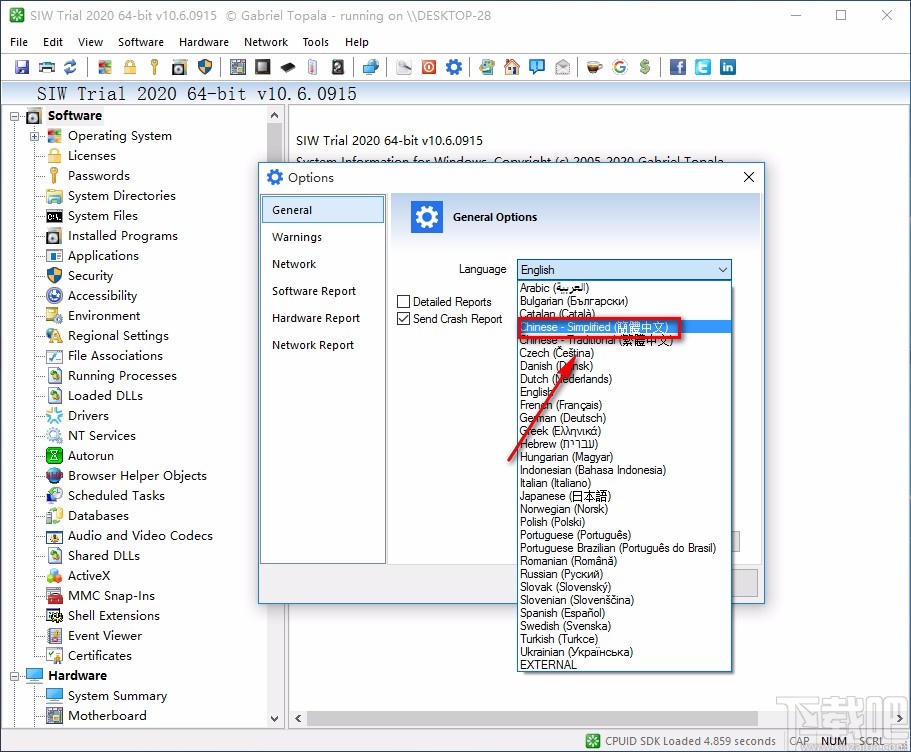Click the Save floppy disk toolbar icon
The height and width of the screenshot is (752, 911).
coord(21,67)
